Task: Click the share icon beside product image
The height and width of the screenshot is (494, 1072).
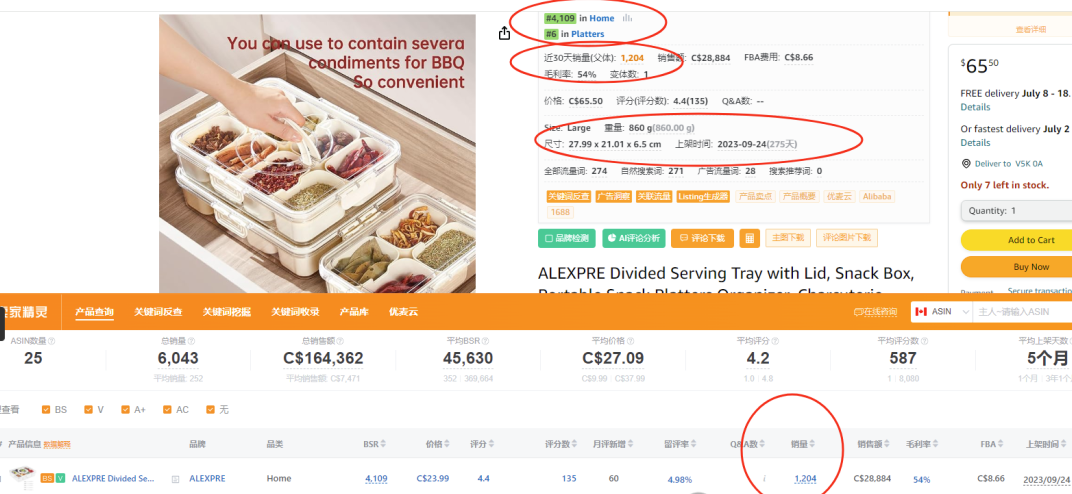Action: click(504, 33)
